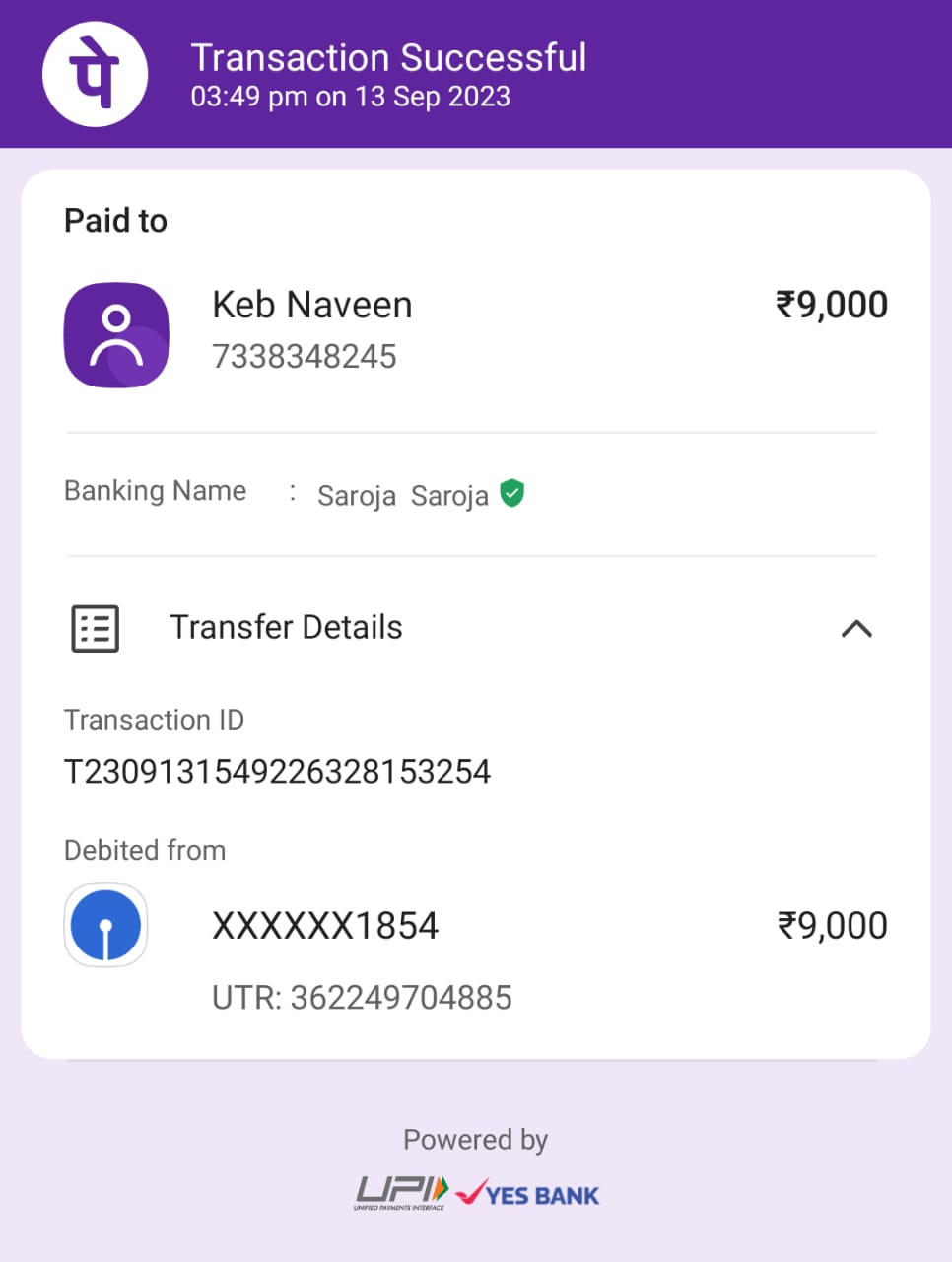This screenshot has height=1262, width=952.
Task: Click the phone number 7338348245
Action: 305,356
